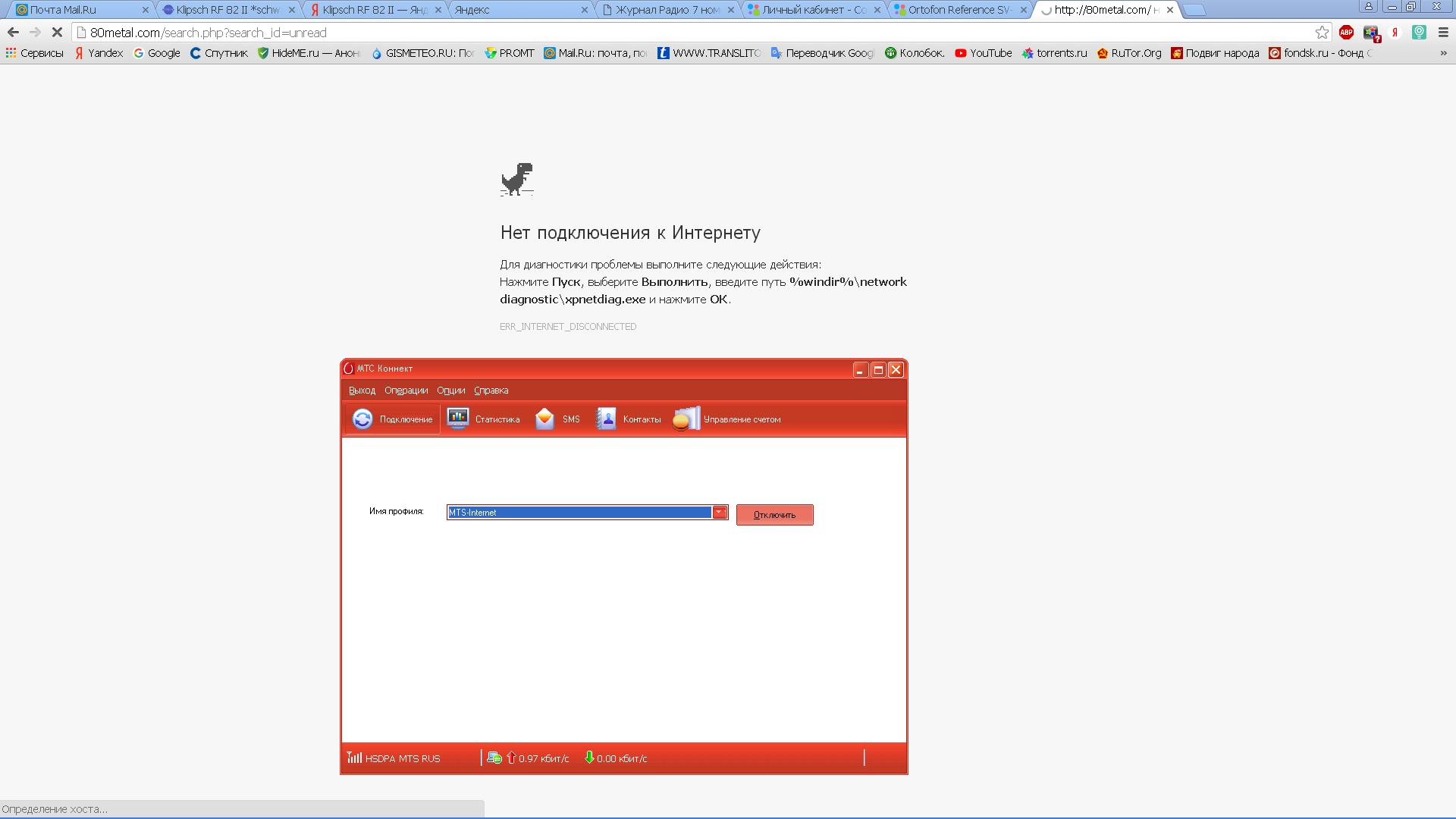Open the Опции menu
The height and width of the screenshot is (819, 1456).
(450, 390)
